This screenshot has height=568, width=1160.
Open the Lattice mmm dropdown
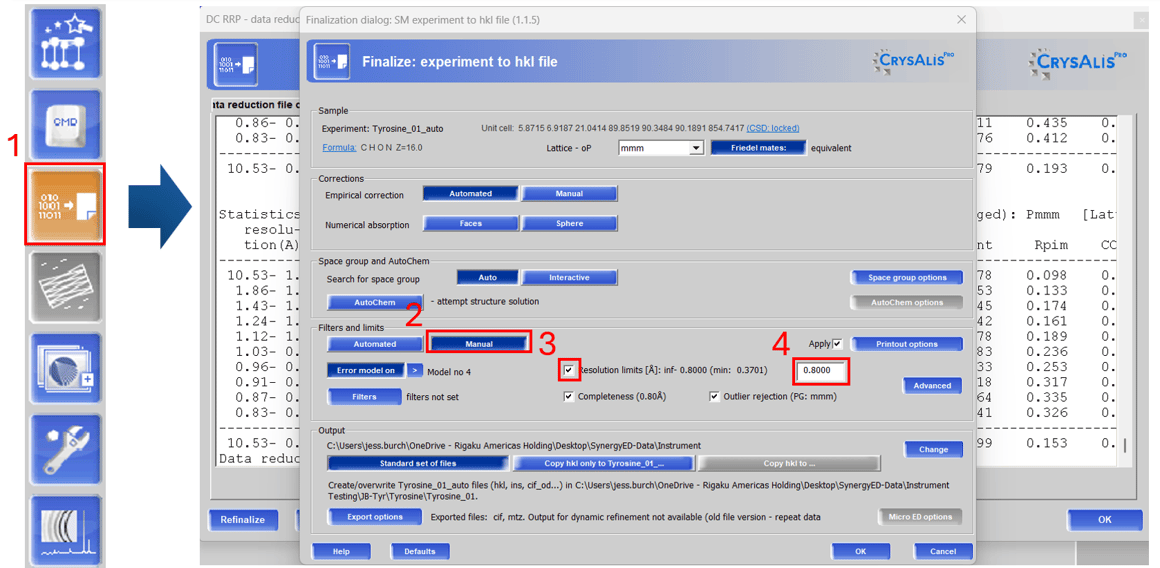[660, 148]
